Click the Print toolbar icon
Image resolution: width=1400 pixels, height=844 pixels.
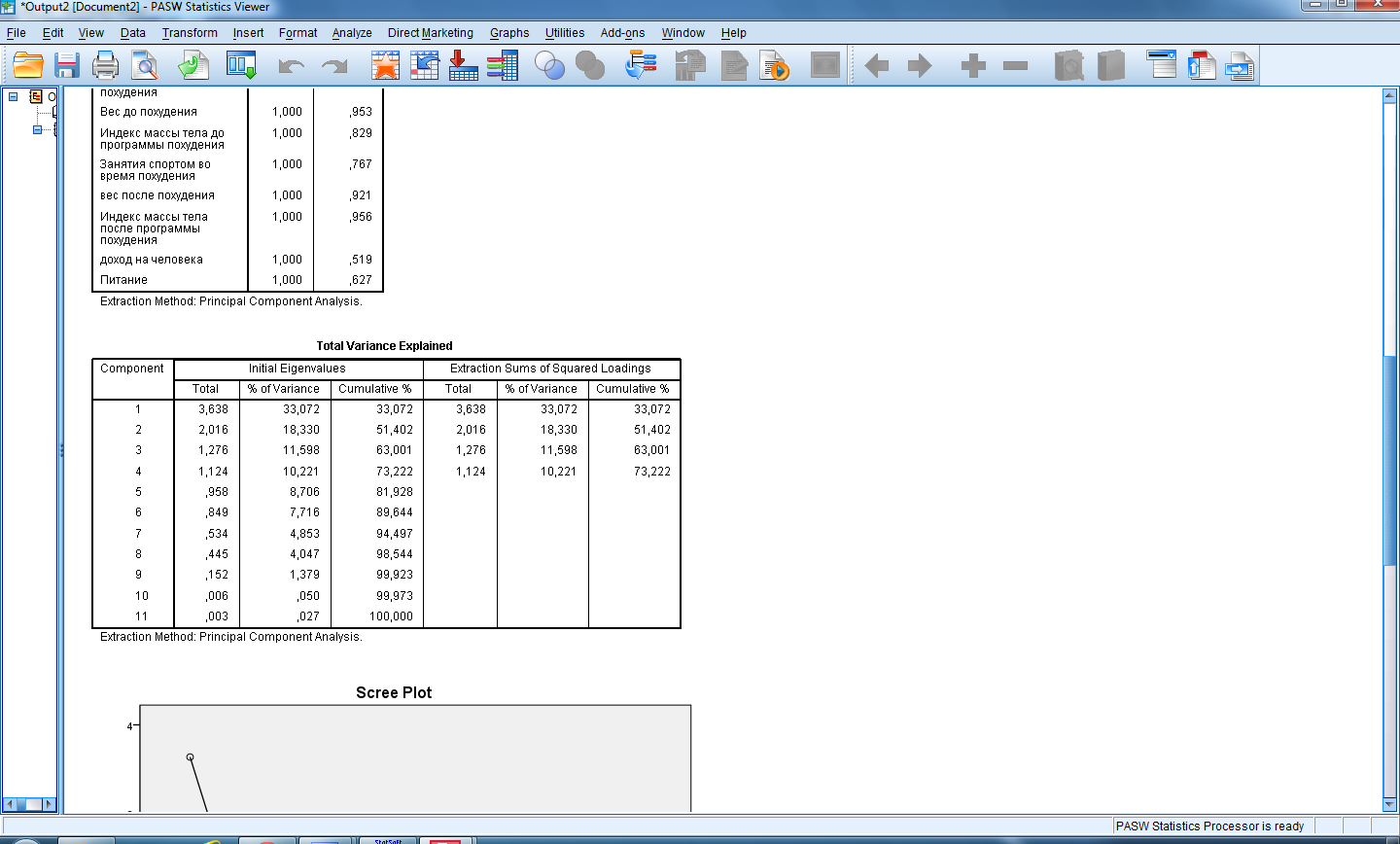105,66
